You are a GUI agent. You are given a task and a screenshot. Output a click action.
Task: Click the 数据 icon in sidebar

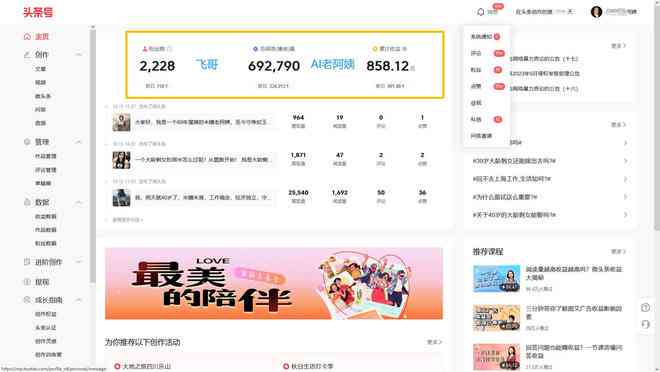pos(27,202)
